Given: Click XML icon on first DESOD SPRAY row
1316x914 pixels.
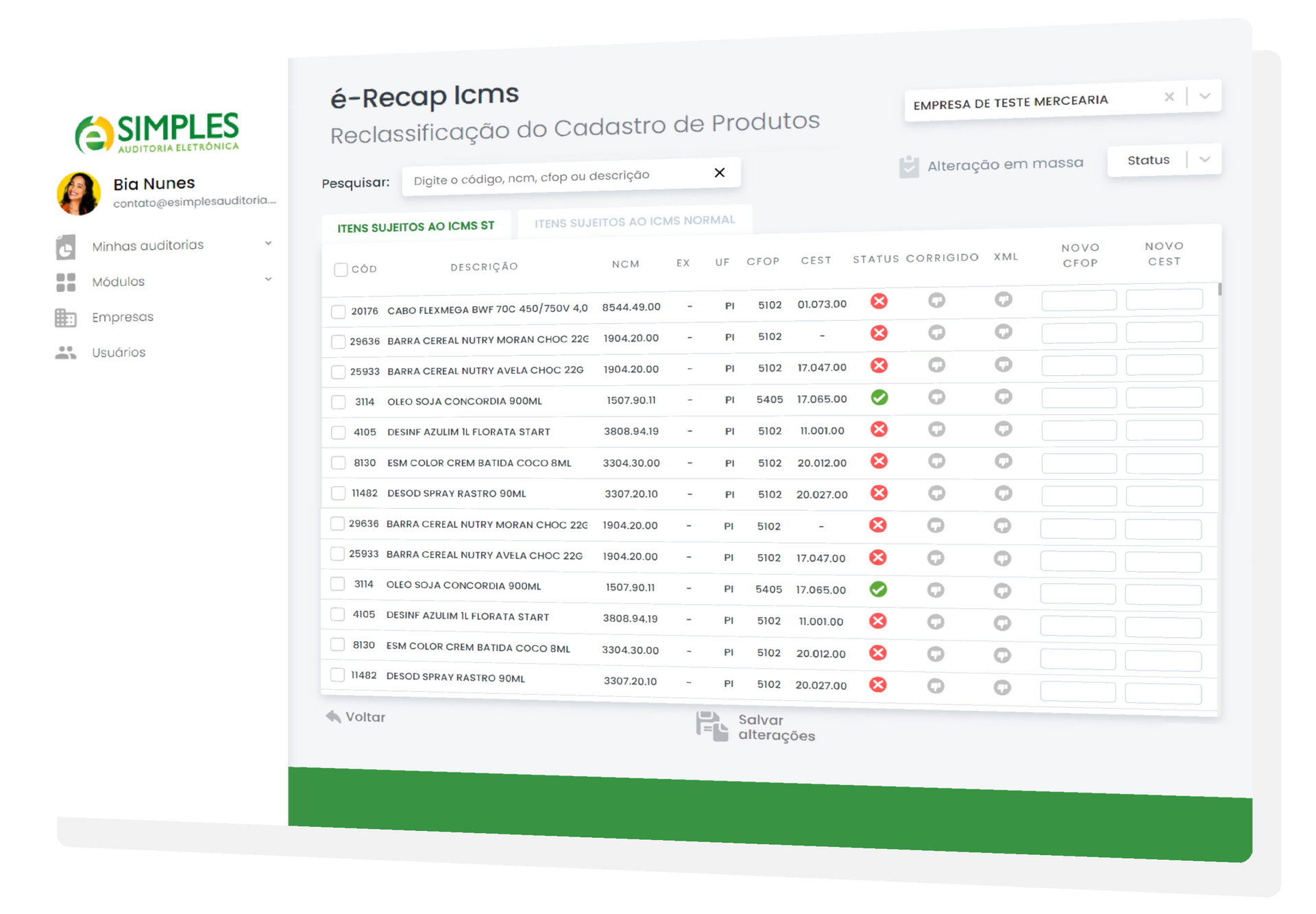Looking at the screenshot, I should coord(1003,493).
